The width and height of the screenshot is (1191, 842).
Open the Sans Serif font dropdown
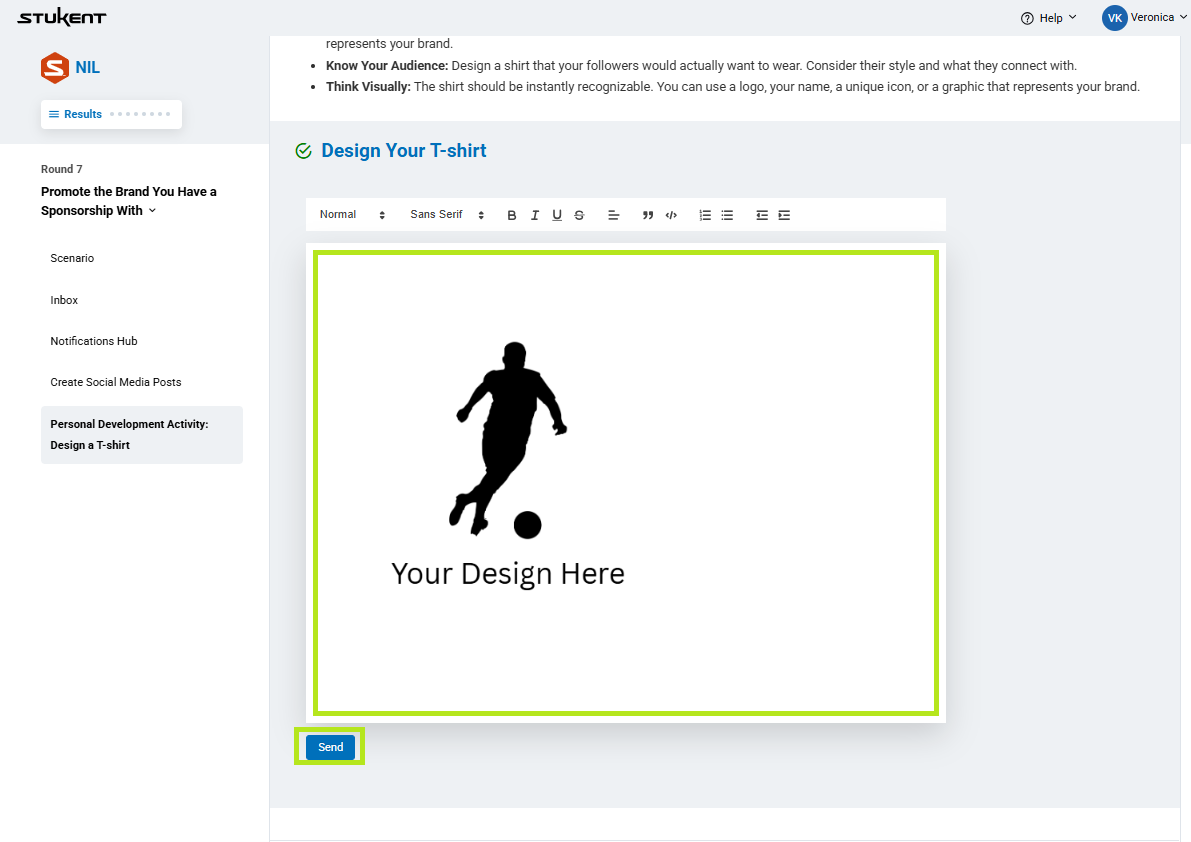(x=447, y=215)
